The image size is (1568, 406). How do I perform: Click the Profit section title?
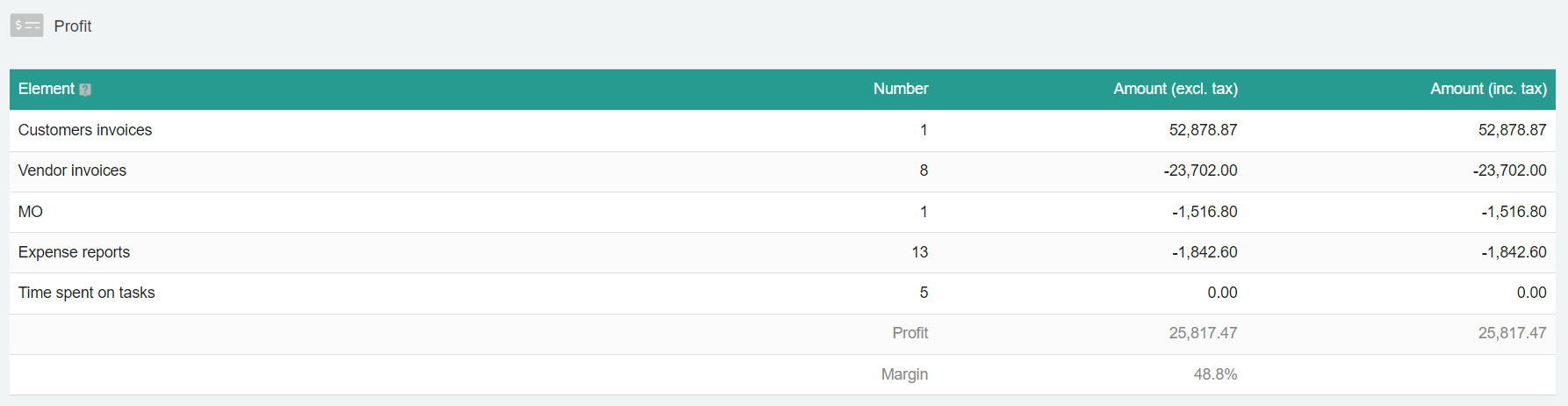pos(73,26)
